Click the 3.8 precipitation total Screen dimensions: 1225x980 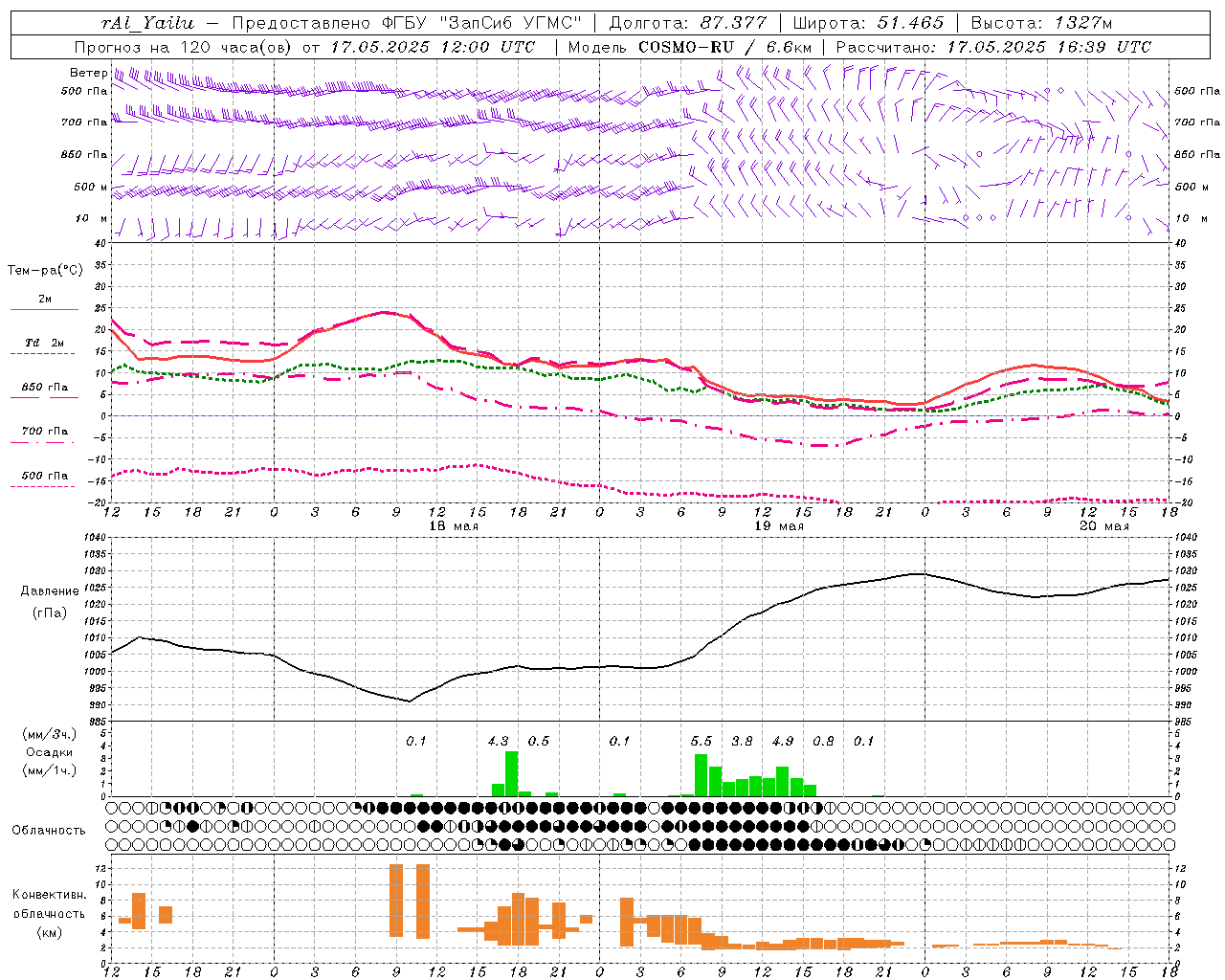tap(742, 741)
